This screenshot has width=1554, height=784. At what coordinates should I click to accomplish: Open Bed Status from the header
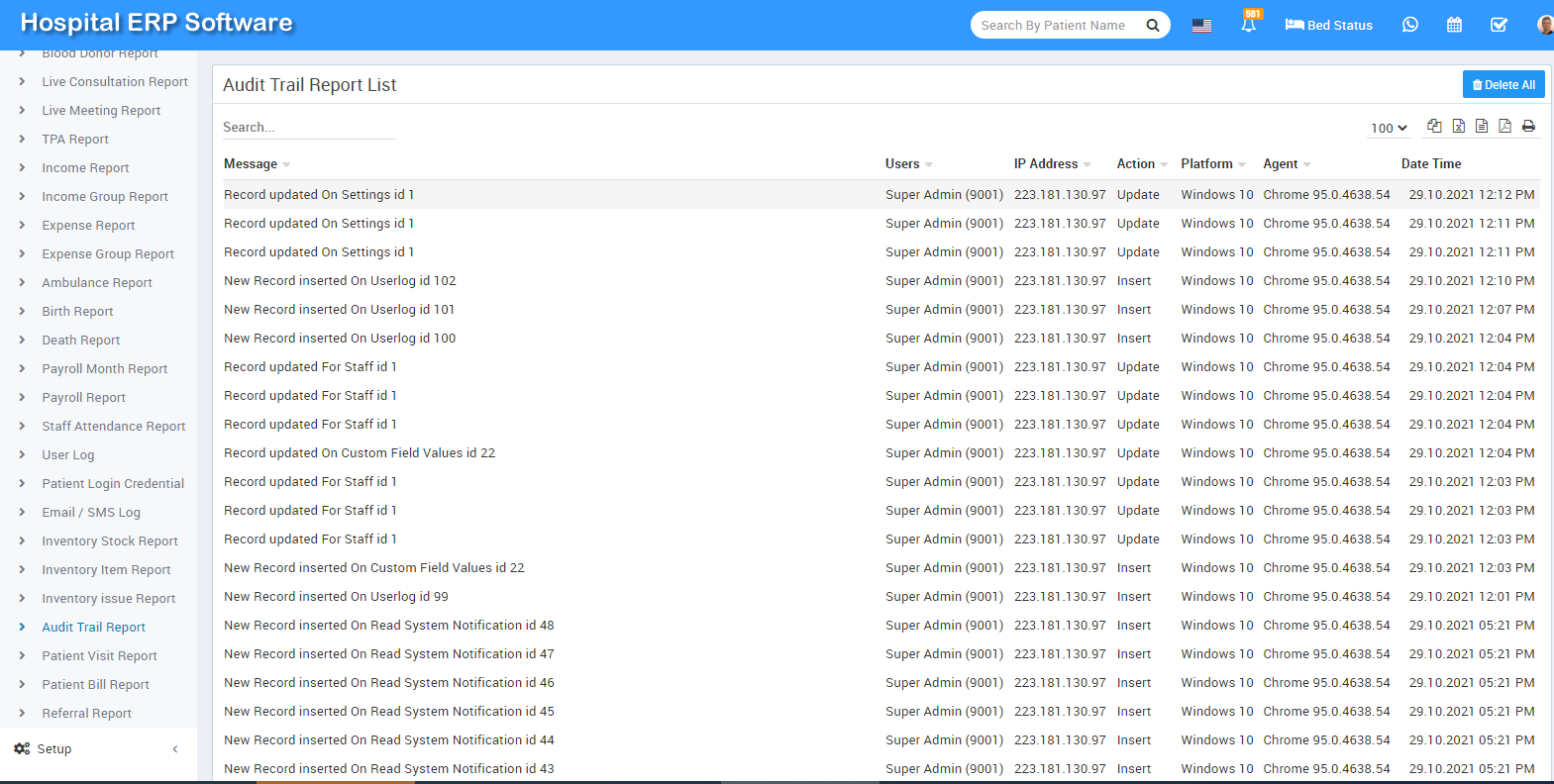coord(1328,26)
